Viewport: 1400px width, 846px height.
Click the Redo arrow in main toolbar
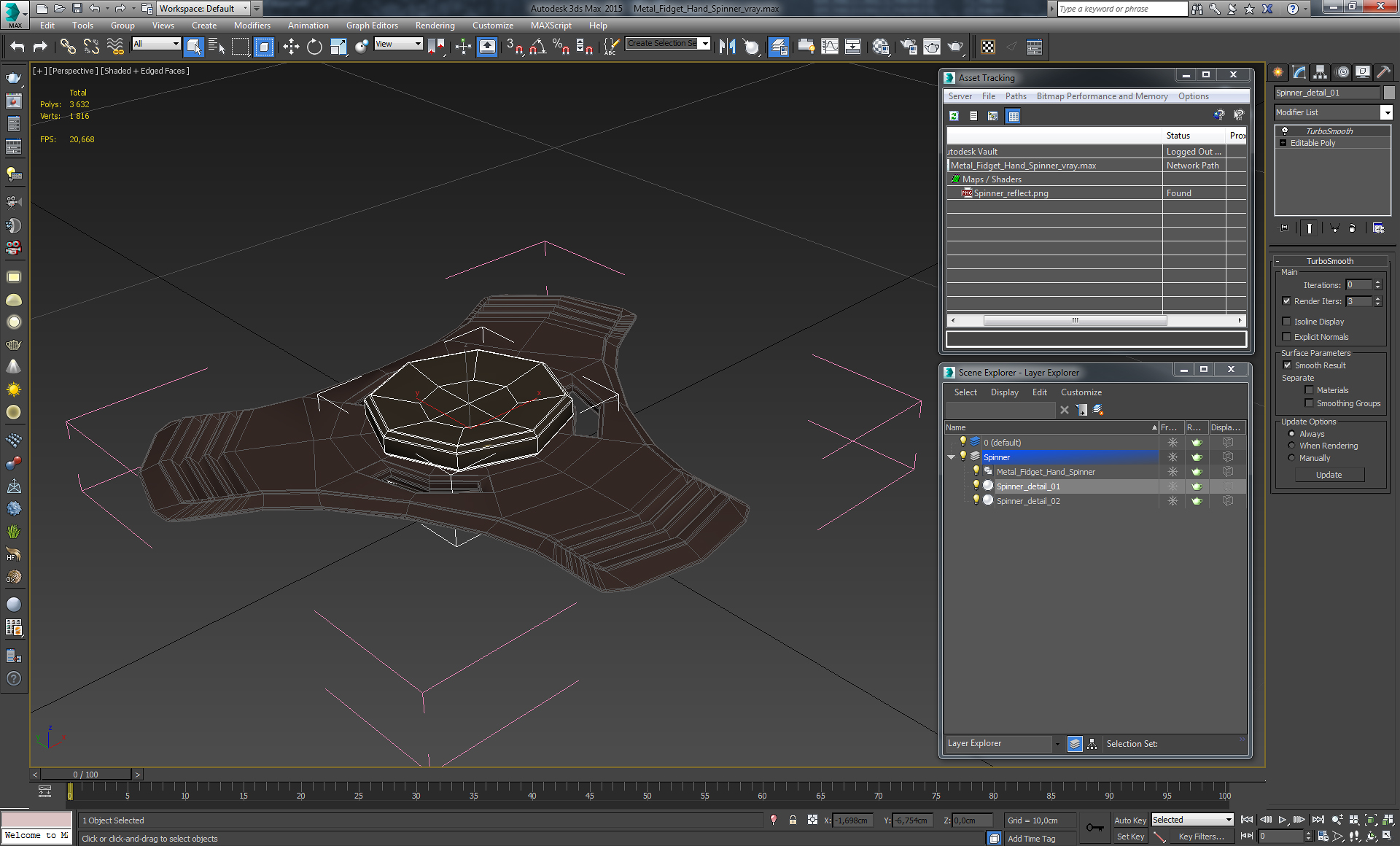click(x=40, y=47)
